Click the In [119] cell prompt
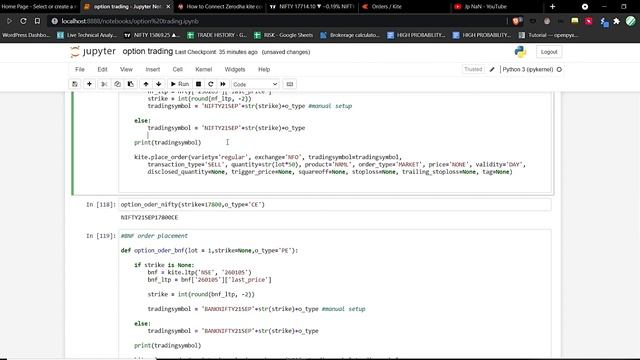640x360 pixels. click(101, 236)
